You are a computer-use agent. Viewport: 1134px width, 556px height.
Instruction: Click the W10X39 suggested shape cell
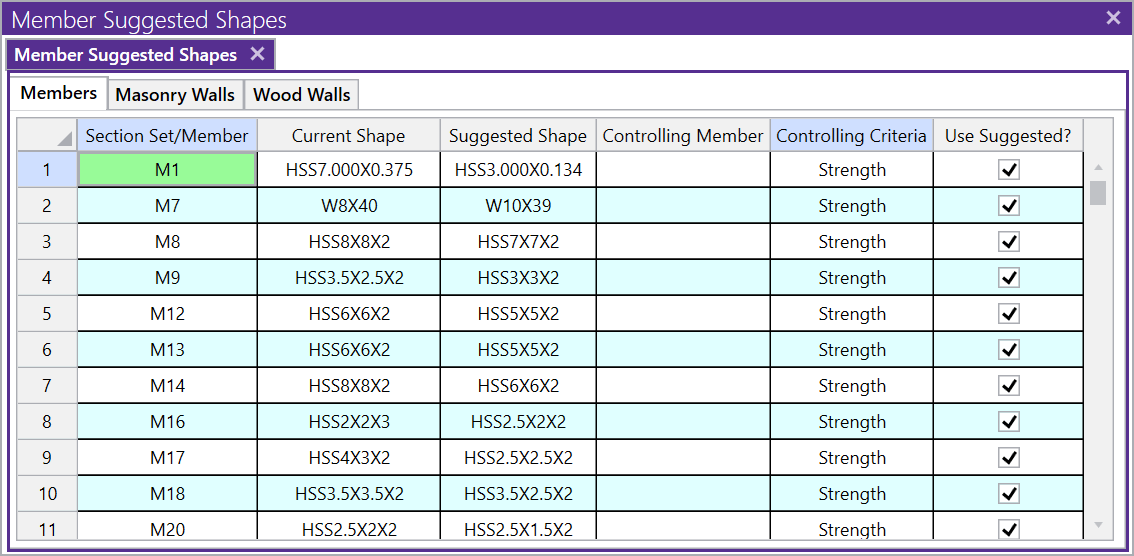click(518, 206)
